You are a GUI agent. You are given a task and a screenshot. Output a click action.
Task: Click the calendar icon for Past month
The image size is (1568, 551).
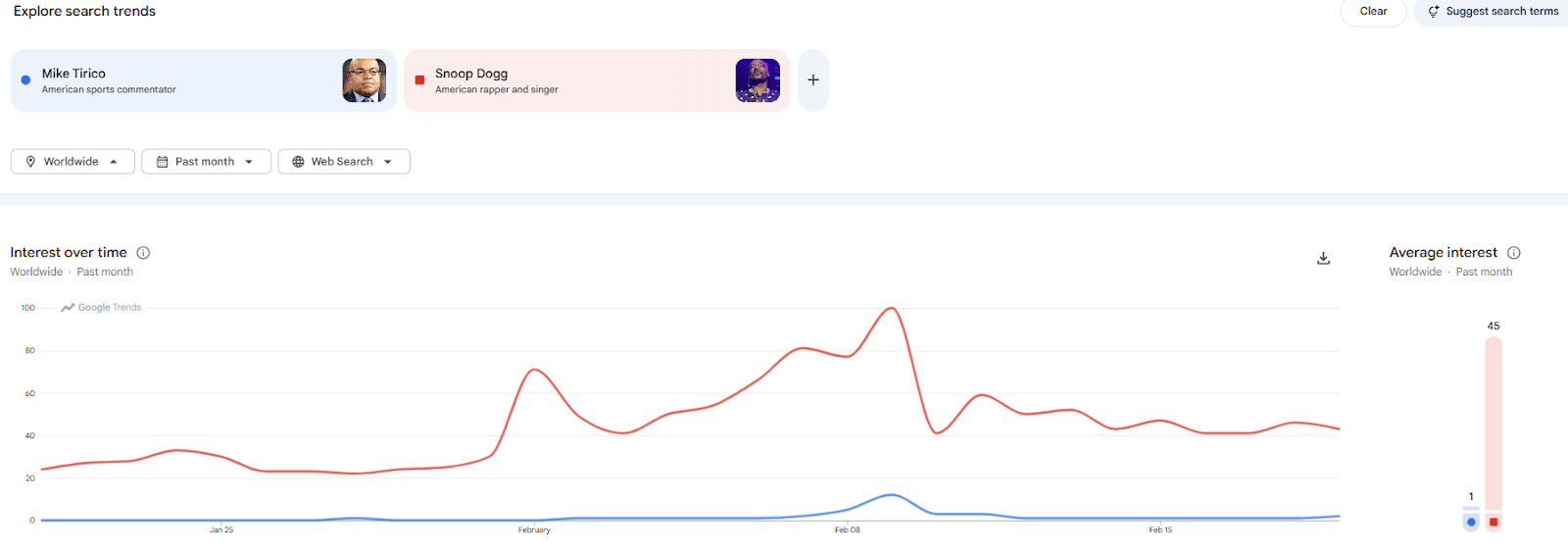pos(163,162)
